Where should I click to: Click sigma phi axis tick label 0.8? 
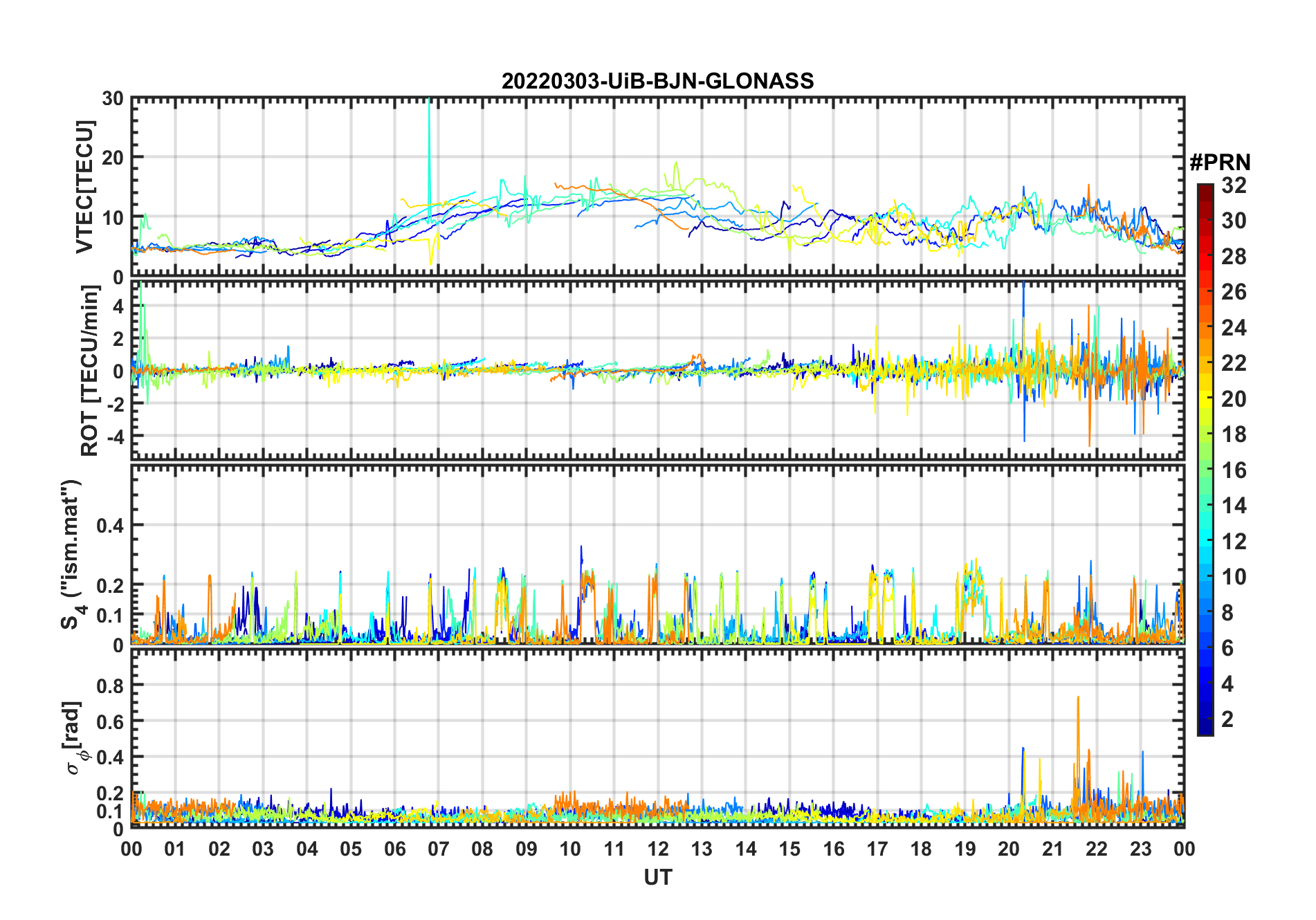coord(110,686)
